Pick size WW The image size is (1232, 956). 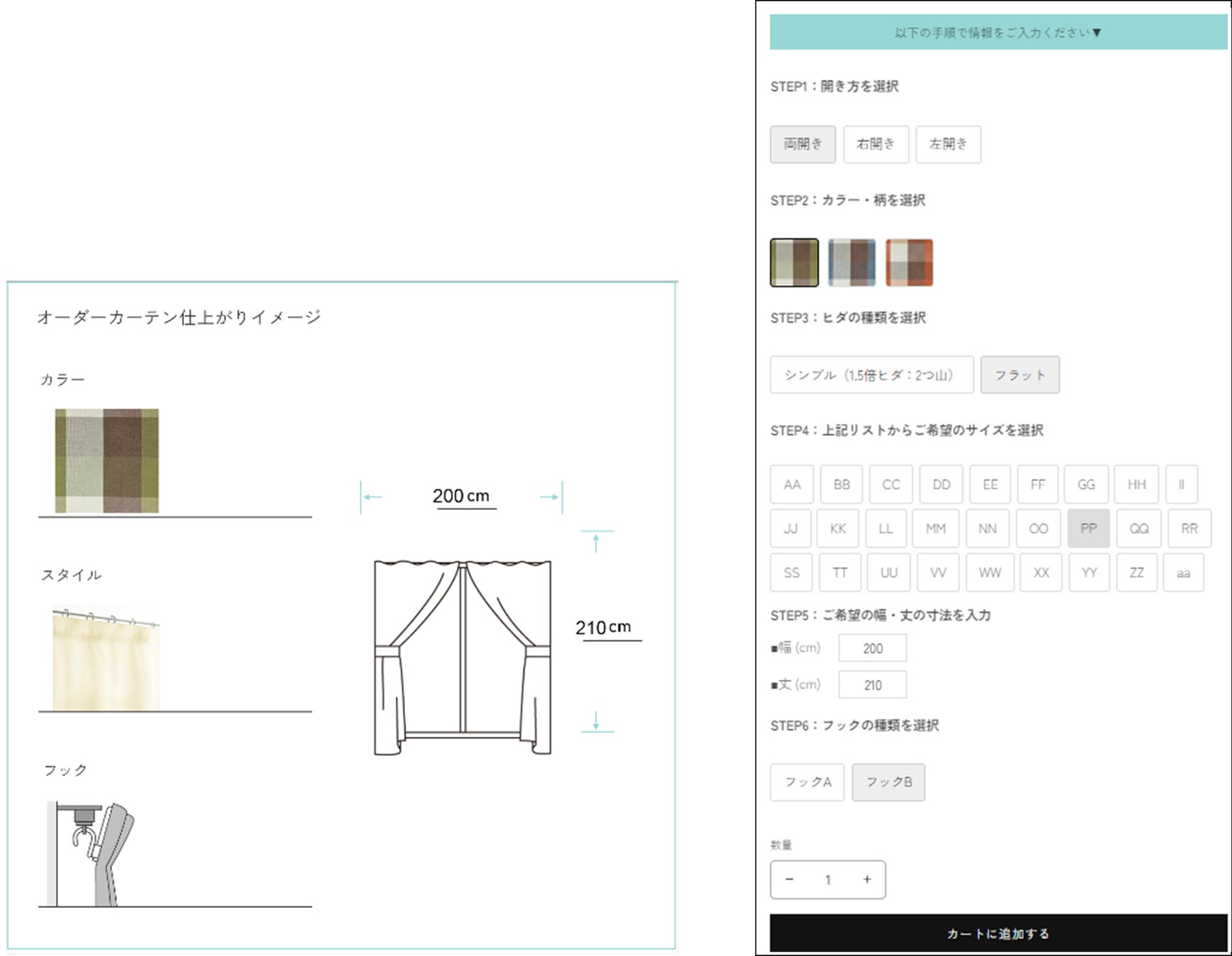990,572
